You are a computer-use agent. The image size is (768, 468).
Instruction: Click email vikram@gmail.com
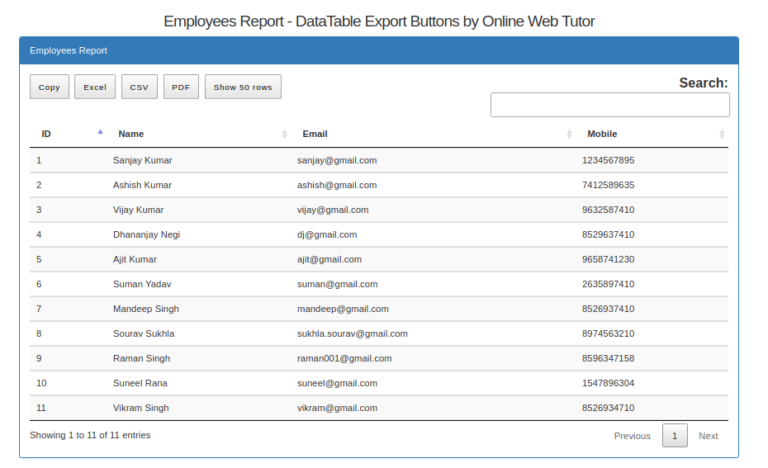[337, 408]
